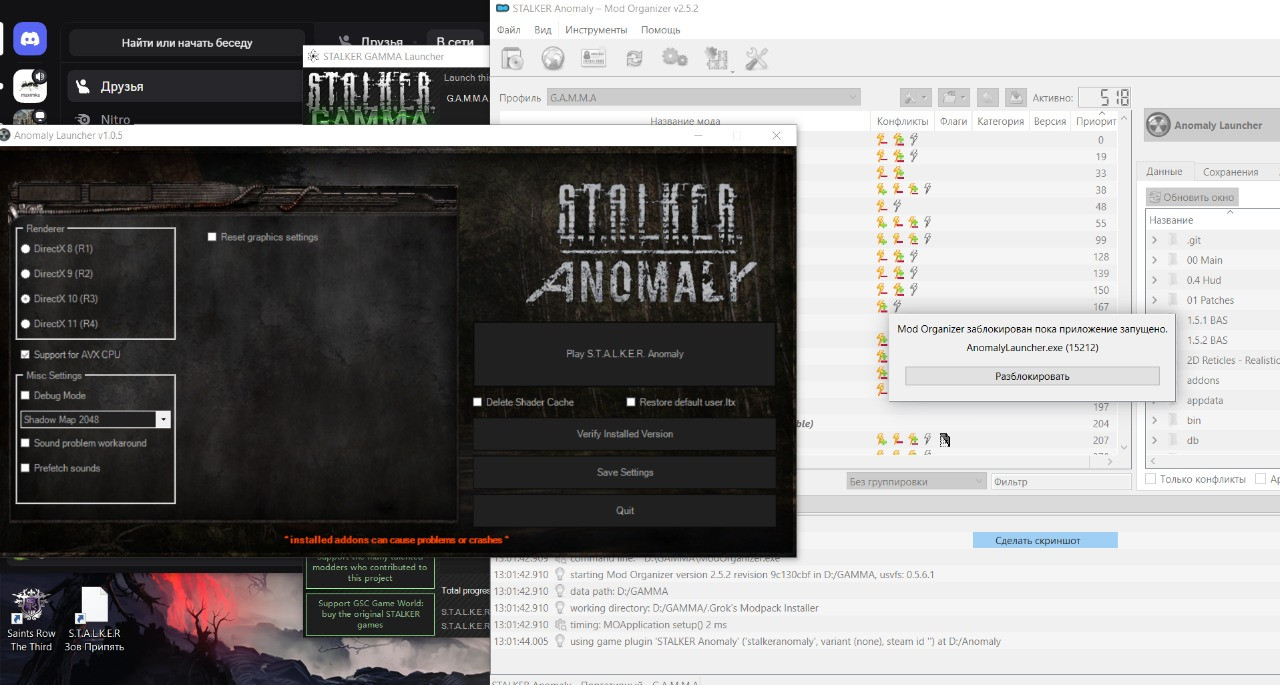Enable Sound problem workaround
Image resolution: width=1280 pixels, height=685 pixels.
point(25,443)
